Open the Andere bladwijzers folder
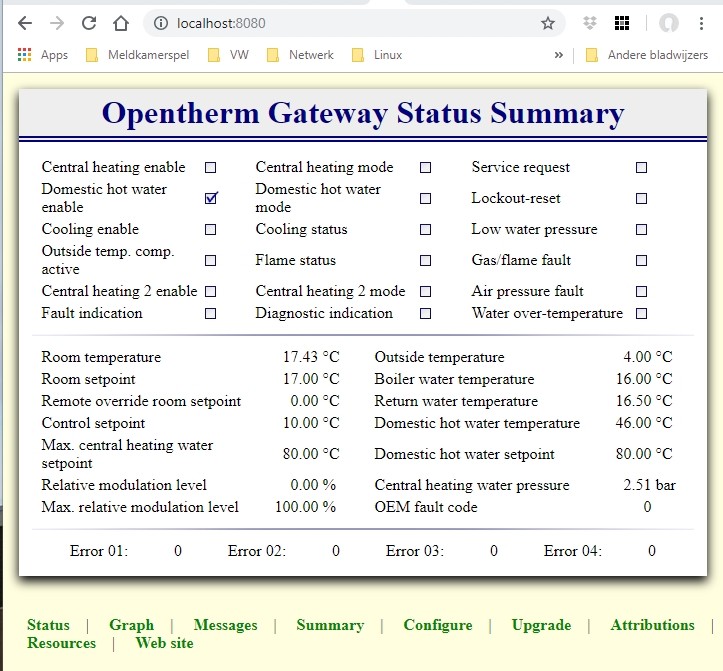 tap(647, 55)
